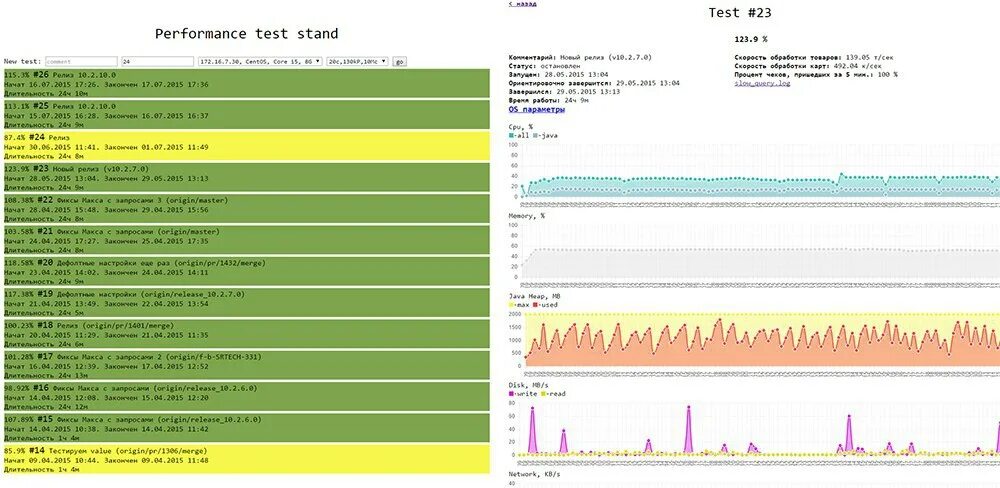Click the Ориентировочно завершится line
This screenshot has height=488, width=1000.
point(594,83)
